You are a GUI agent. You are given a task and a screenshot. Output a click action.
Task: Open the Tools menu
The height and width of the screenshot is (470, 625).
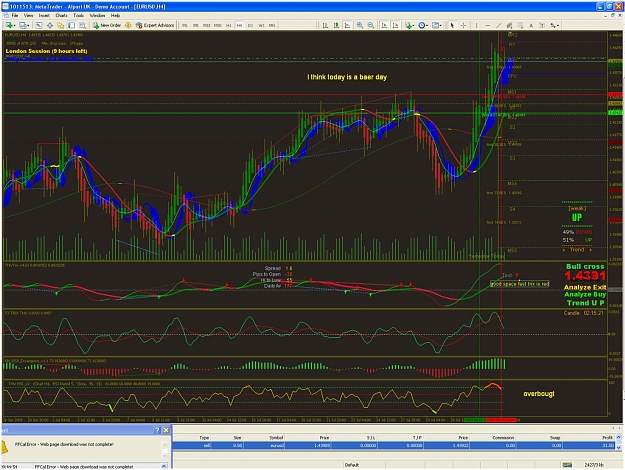tap(79, 16)
